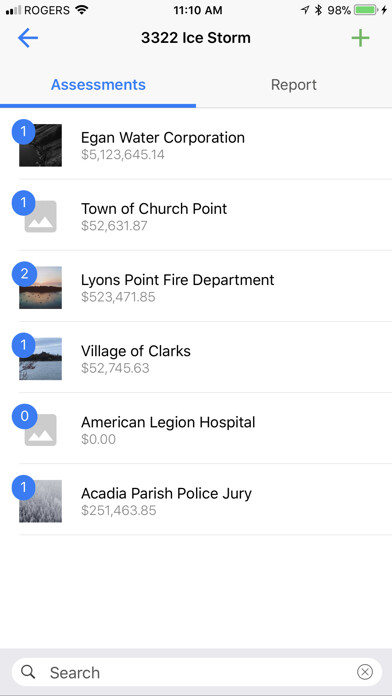The image size is (392, 696).
Task: Tap the magnifying glass search icon
Action: tap(28, 672)
